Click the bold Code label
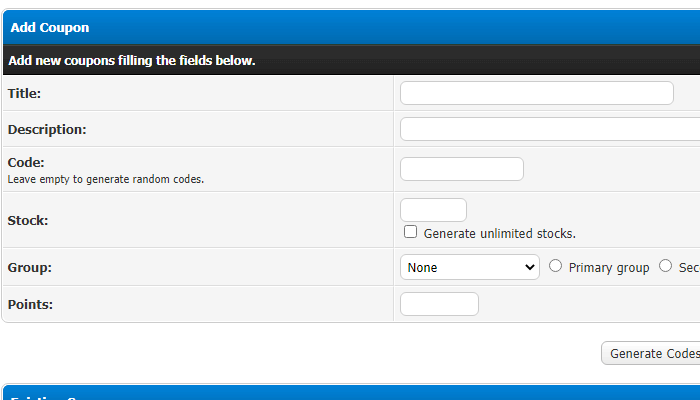The width and height of the screenshot is (700, 400). coord(26,162)
